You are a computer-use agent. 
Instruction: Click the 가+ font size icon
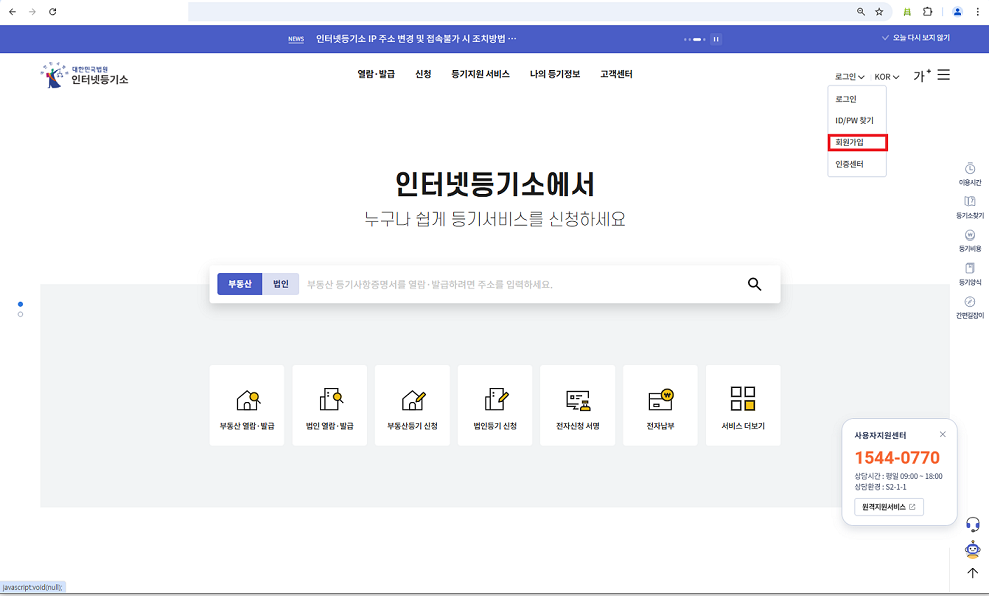click(922, 76)
